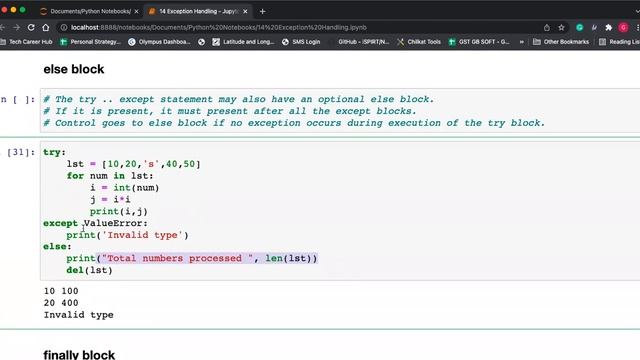640x360 pixels.
Task: Bookmark this page with the star icon
Action: click(x=561, y=27)
